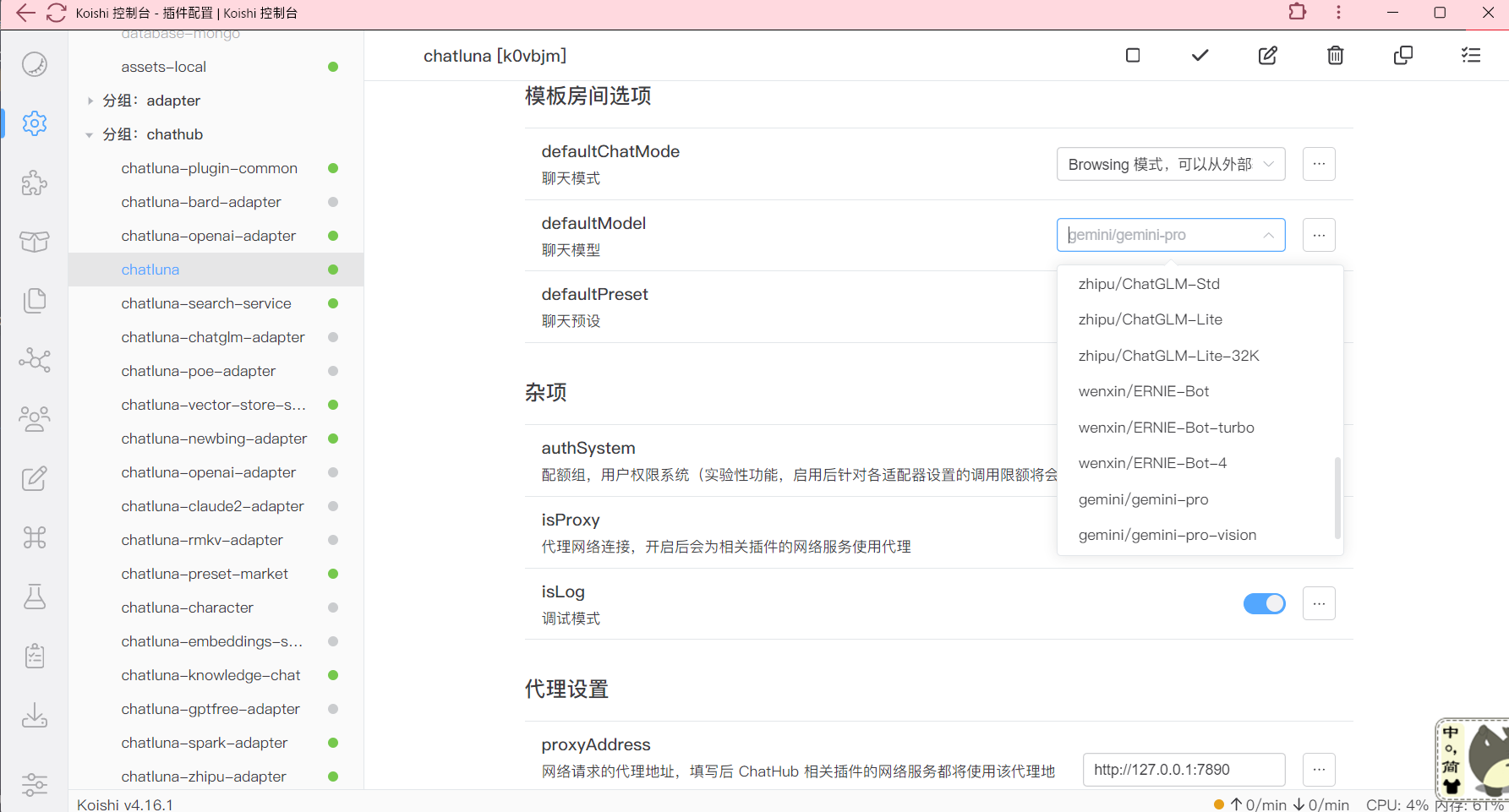Click the square stop plugin icon
1509x812 pixels.
1133,56
